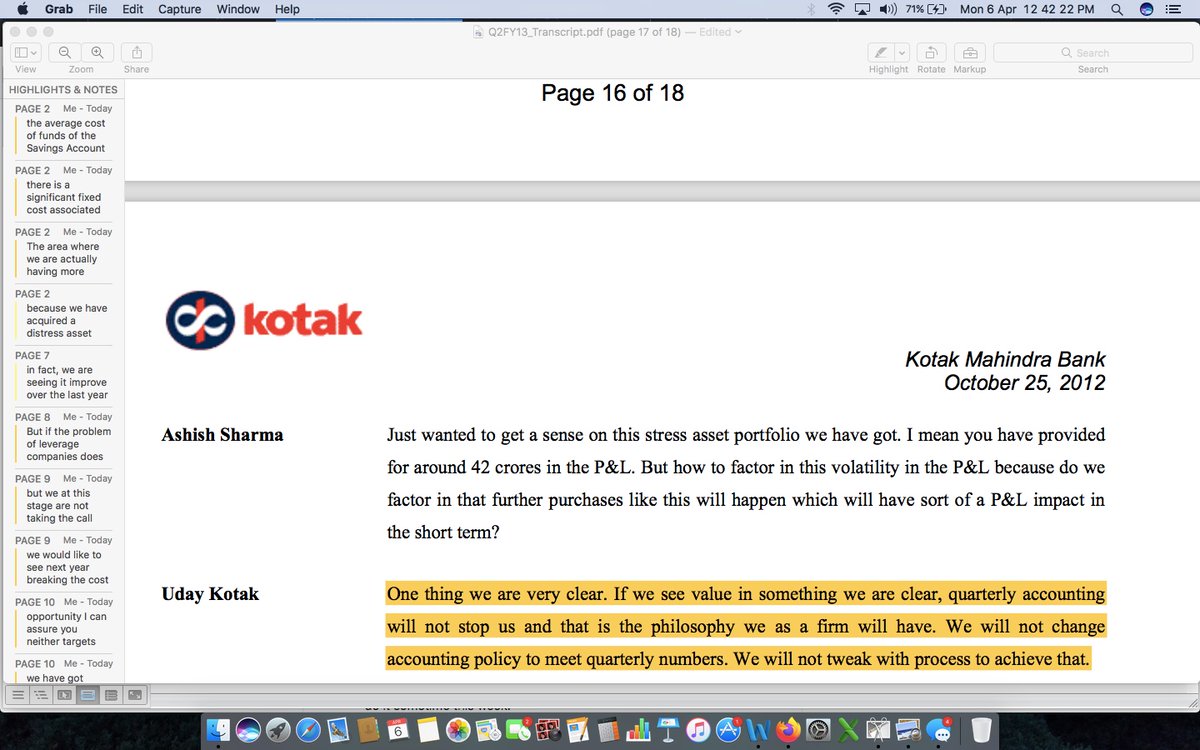Click the Wi-Fi status icon

pyautogui.click(x=836, y=9)
